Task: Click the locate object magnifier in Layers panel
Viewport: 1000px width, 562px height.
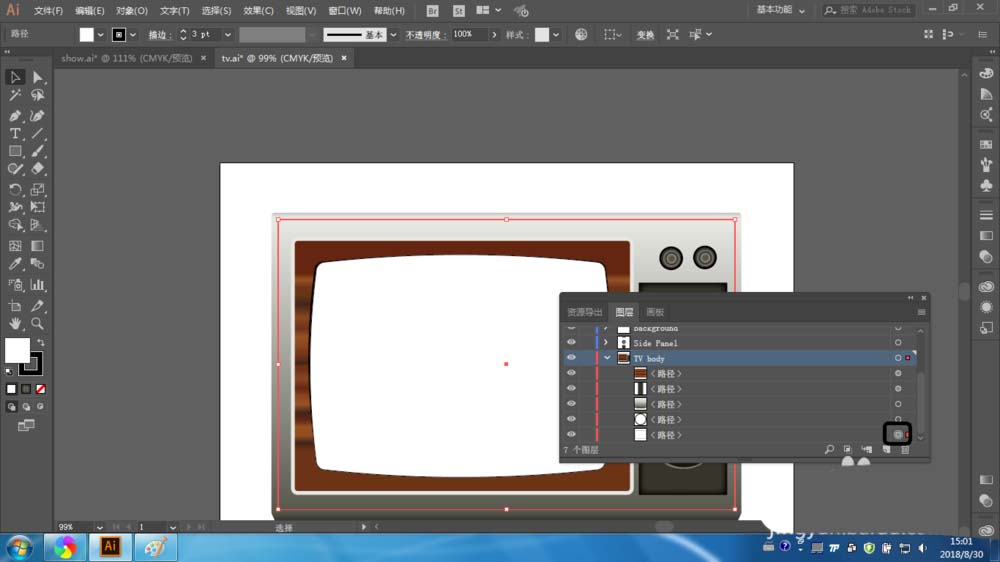Action: click(x=829, y=451)
